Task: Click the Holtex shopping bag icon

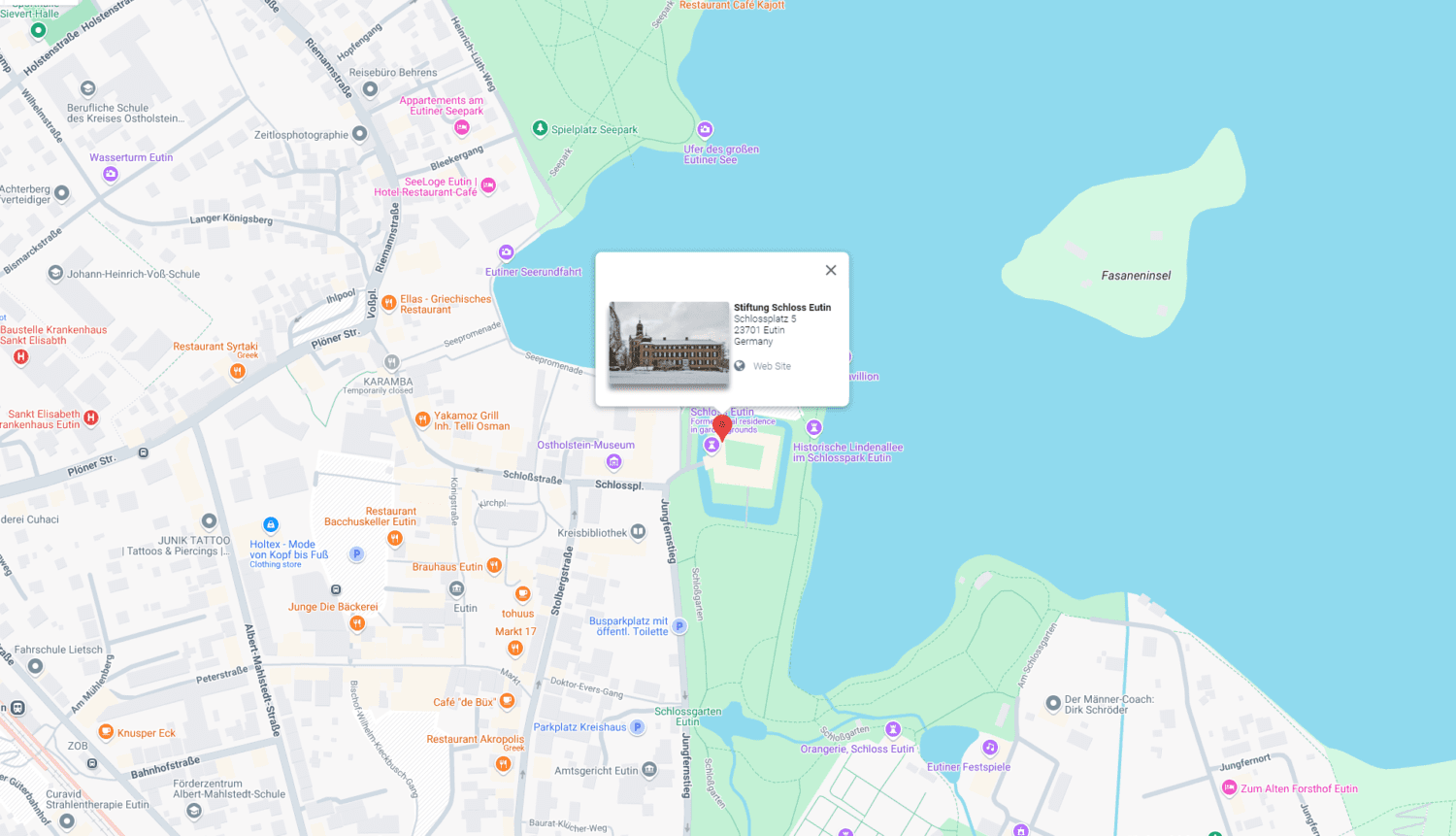Action: tap(271, 524)
